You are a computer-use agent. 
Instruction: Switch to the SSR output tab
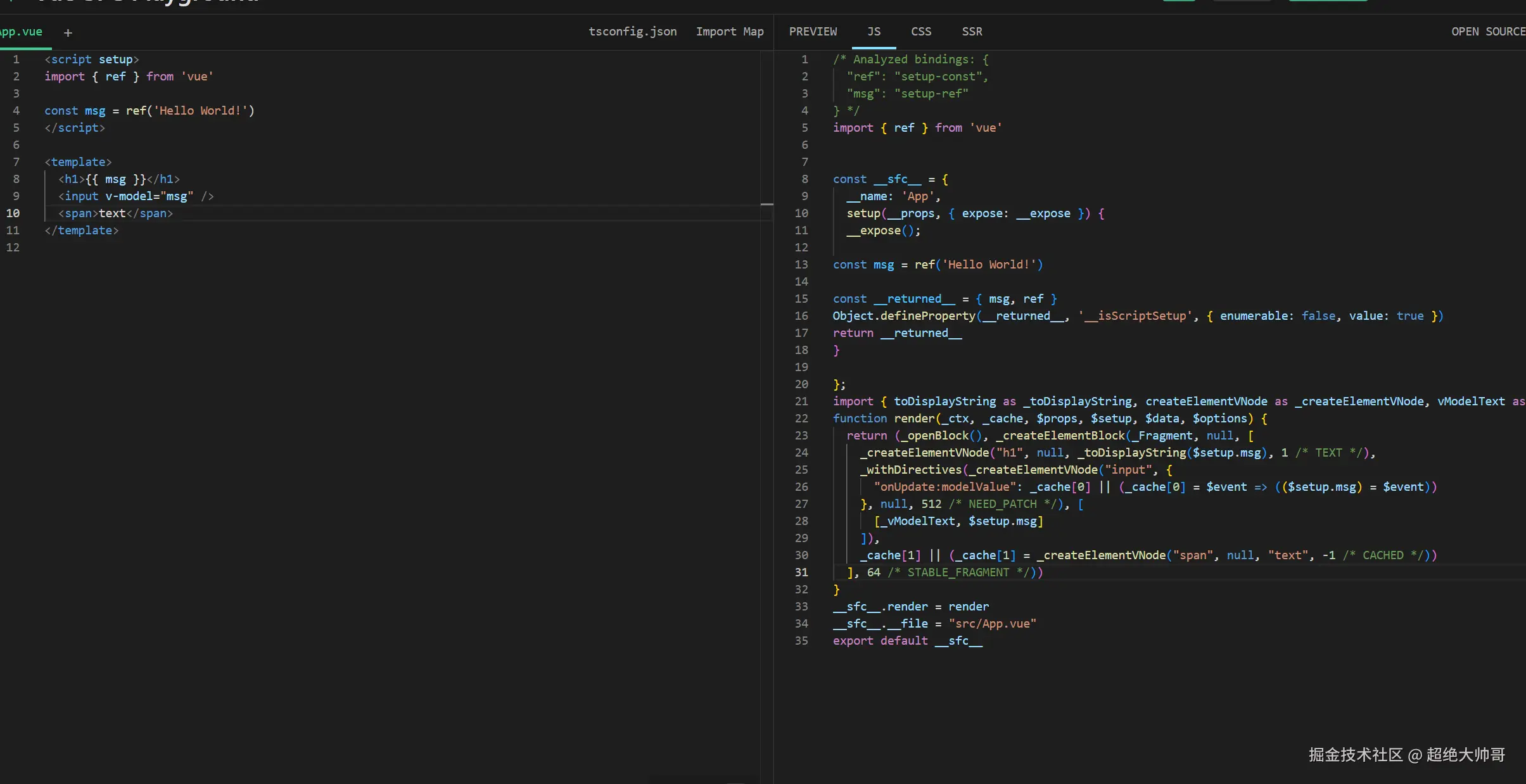[x=972, y=32]
